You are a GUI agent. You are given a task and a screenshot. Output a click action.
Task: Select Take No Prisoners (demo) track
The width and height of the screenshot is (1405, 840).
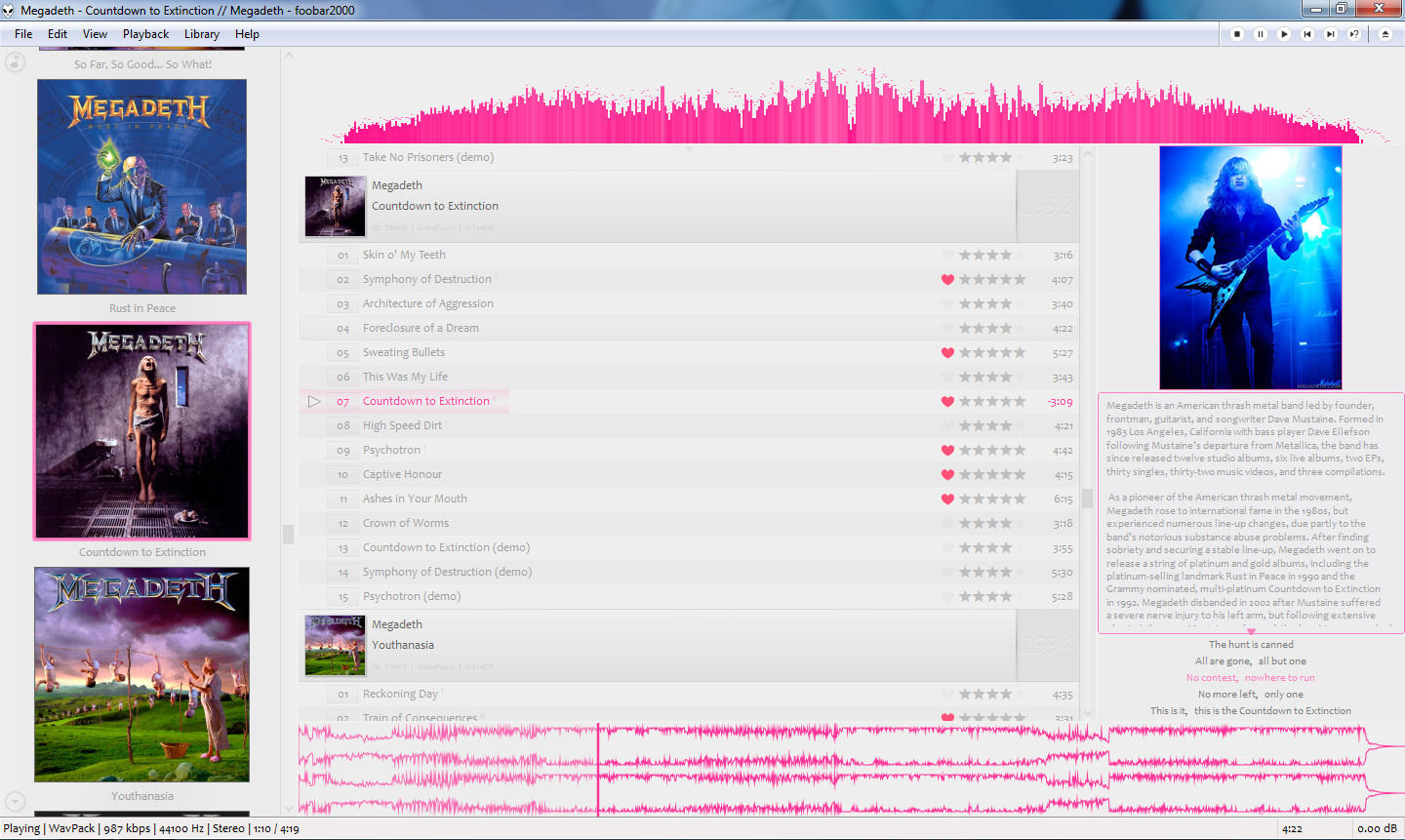click(x=689, y=157)
